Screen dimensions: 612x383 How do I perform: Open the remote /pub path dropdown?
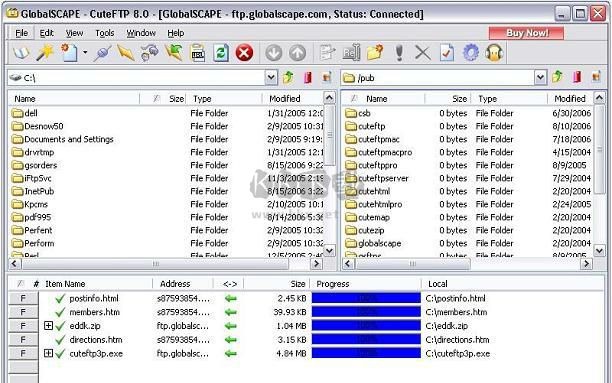click(540, 77)
